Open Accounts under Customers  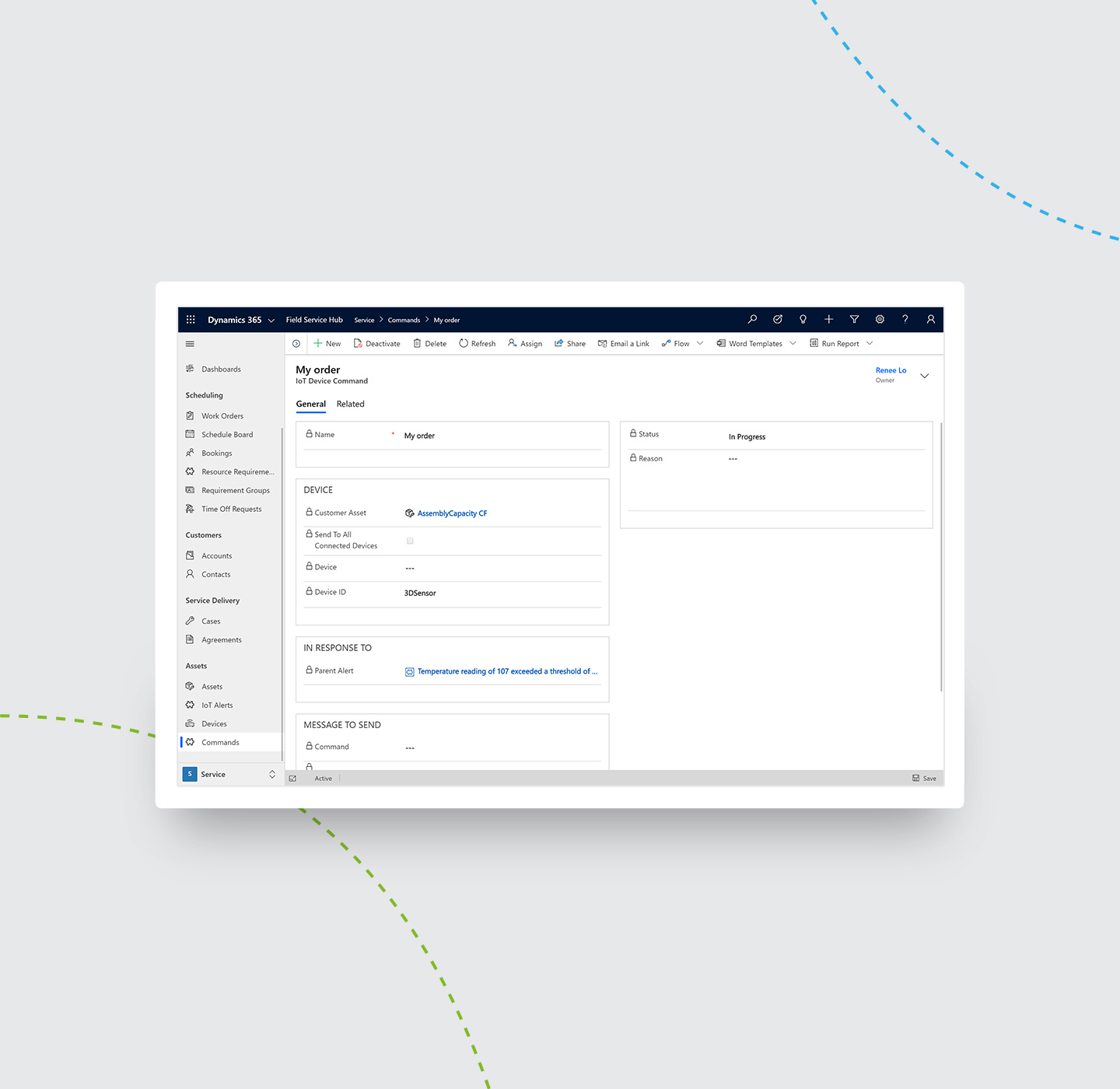(x=215, y=555)
